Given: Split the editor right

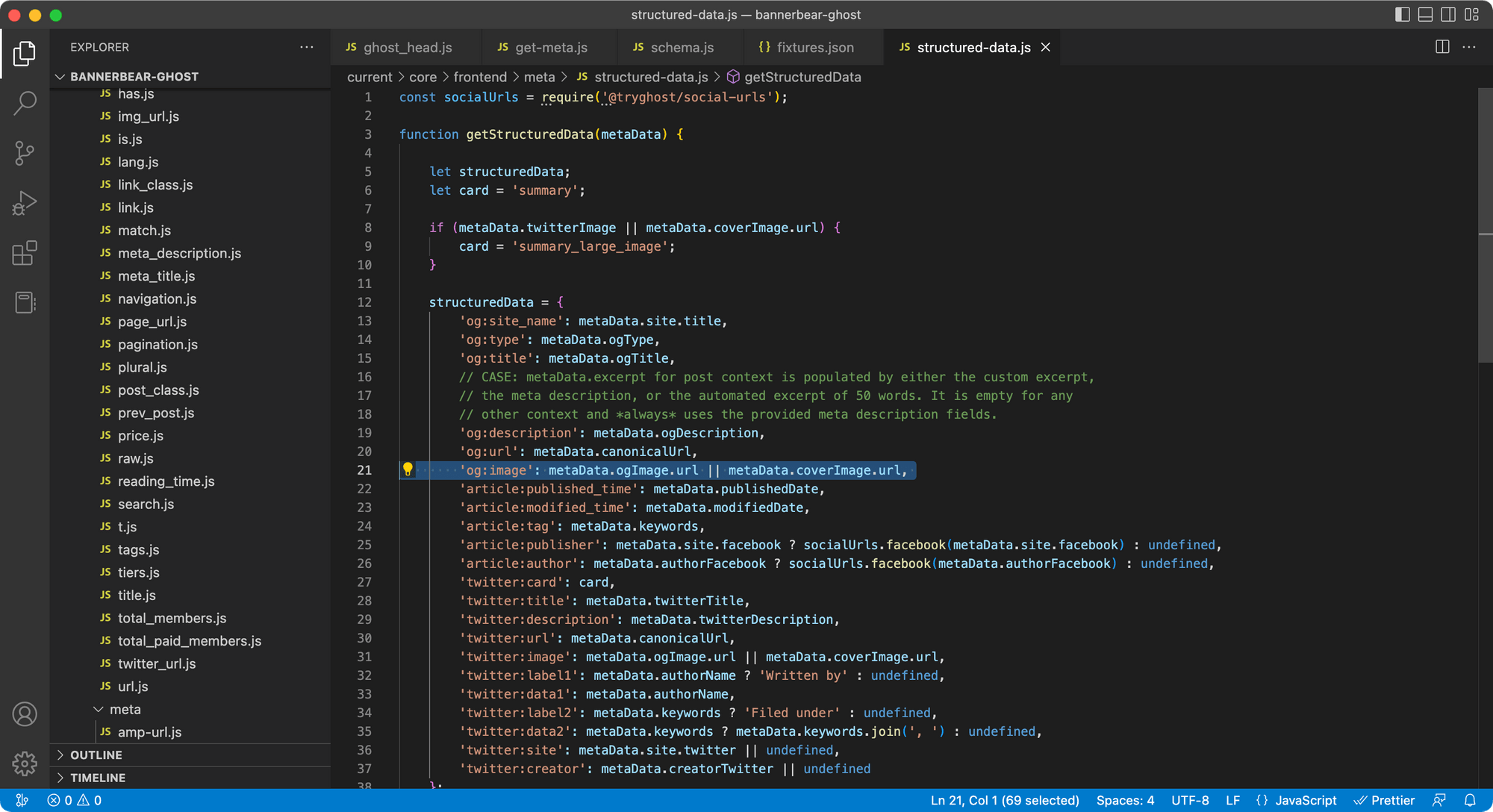Looking at the screenshot, I should point(1442,47).
